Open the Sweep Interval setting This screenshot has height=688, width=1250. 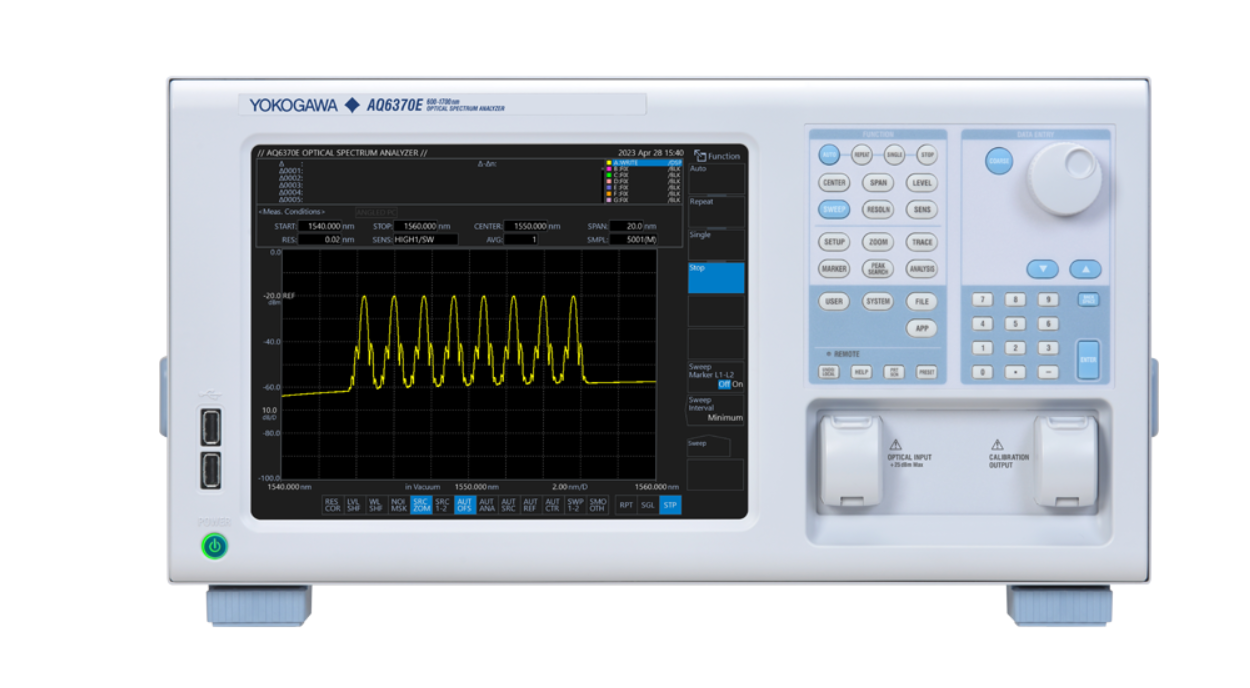(715, 409)
